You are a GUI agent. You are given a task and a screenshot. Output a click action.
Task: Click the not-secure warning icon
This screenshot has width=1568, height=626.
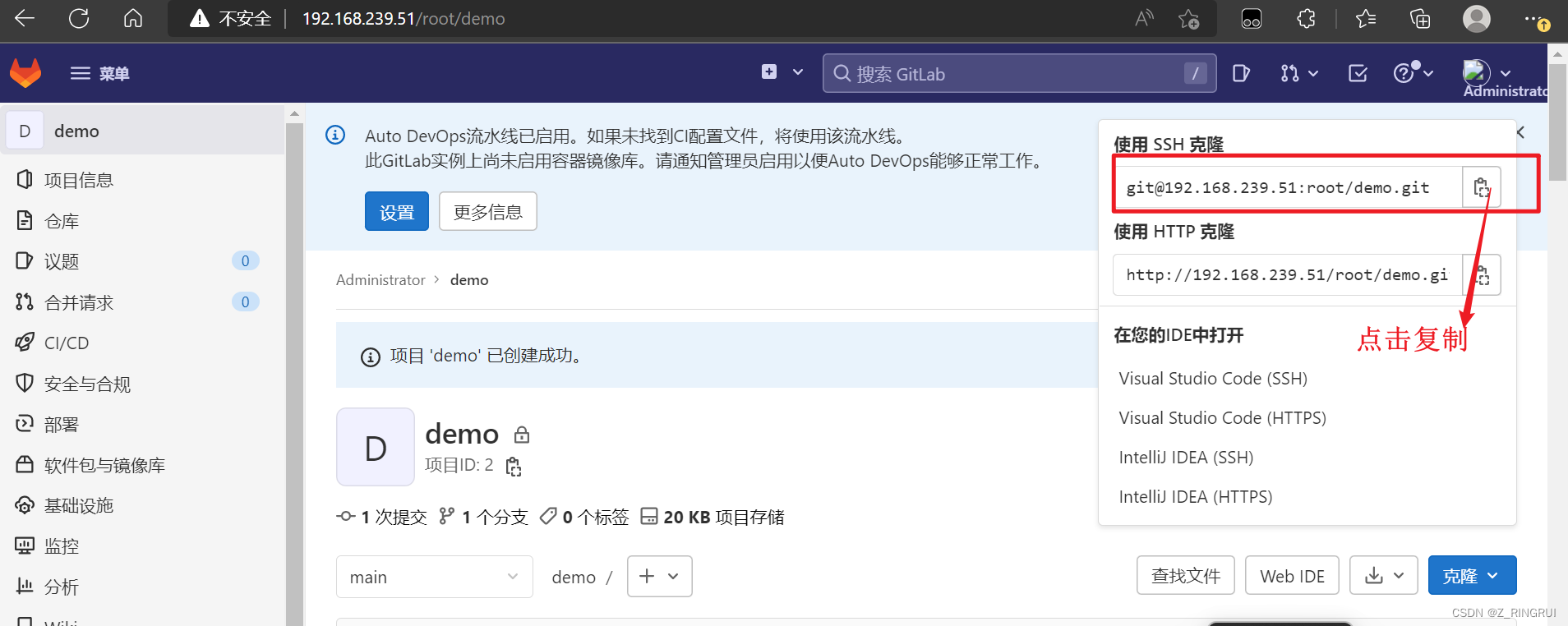coord(199,18)
